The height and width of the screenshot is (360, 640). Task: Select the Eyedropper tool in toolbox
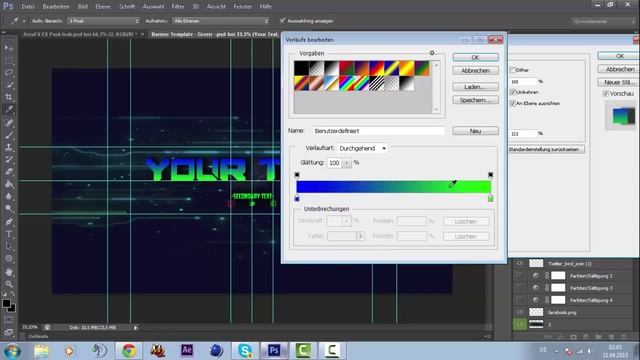9,109
